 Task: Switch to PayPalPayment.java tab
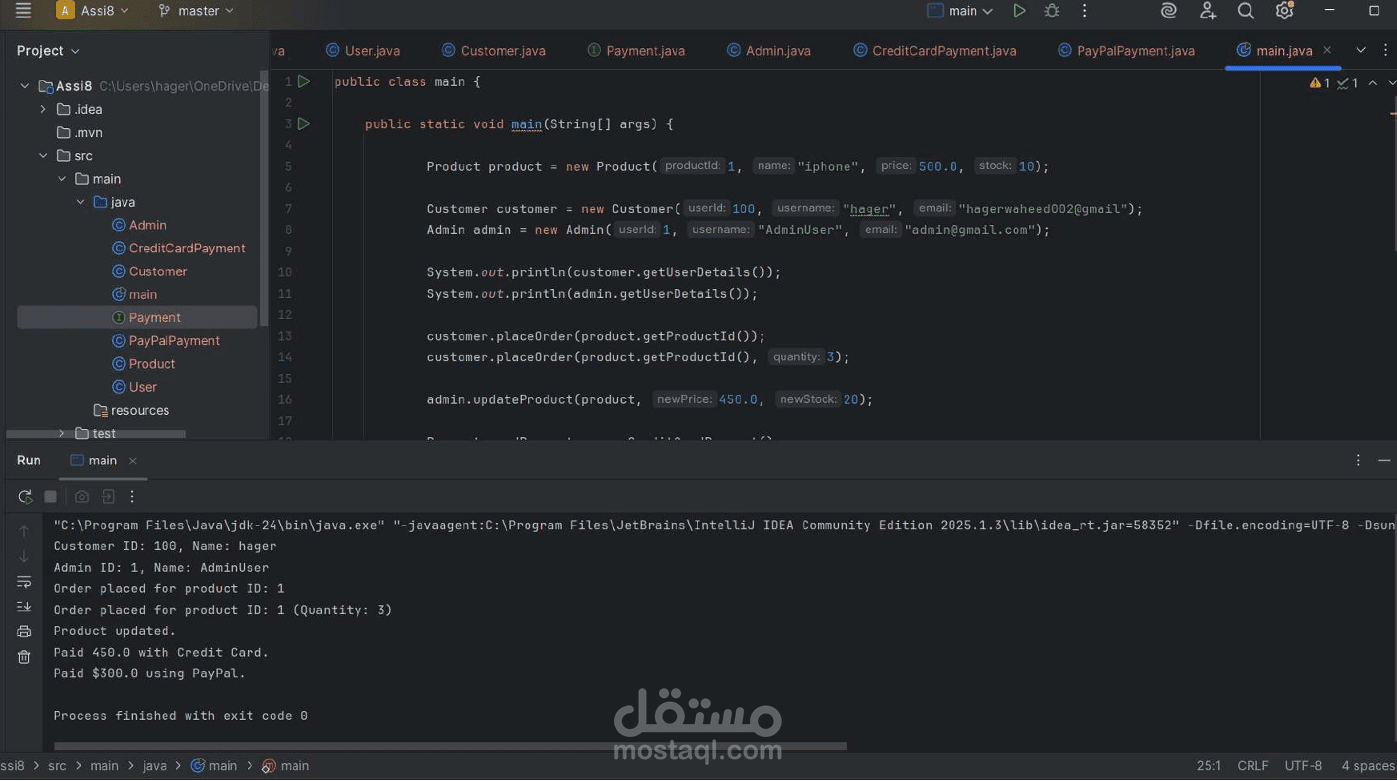[x=1127, y=50]
